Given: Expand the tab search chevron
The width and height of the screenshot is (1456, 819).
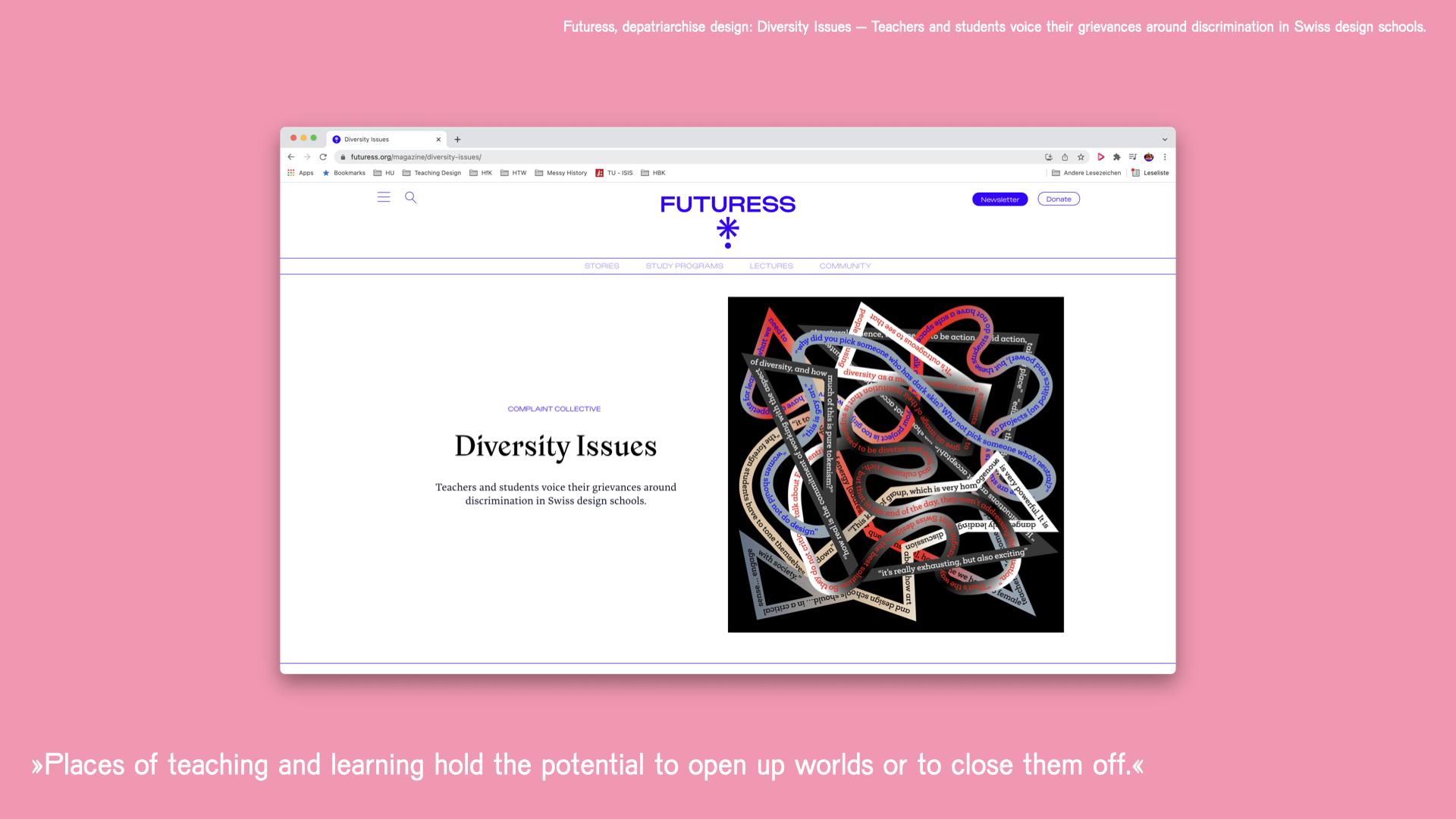Looking at the screenshot, I should coord(1165,140).
